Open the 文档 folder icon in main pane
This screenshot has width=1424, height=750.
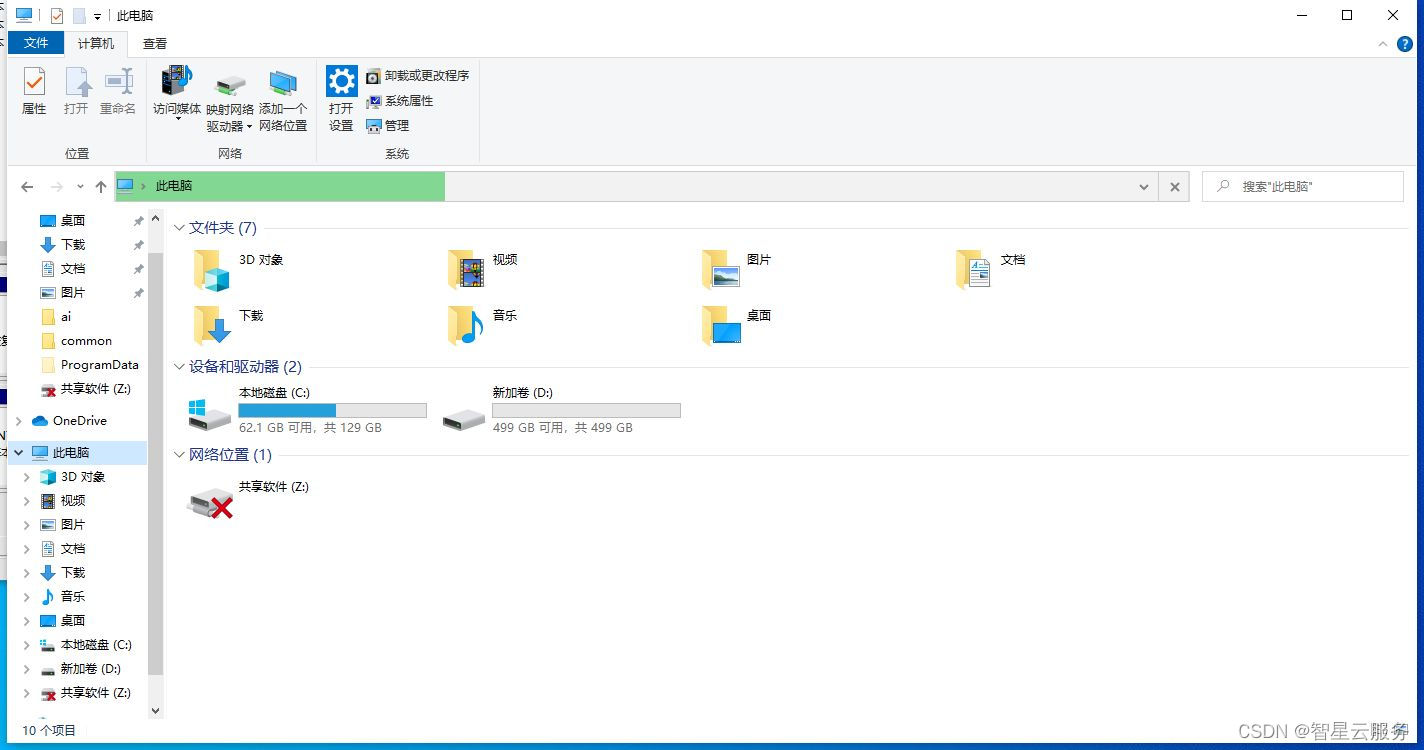[x=974, y=270]
